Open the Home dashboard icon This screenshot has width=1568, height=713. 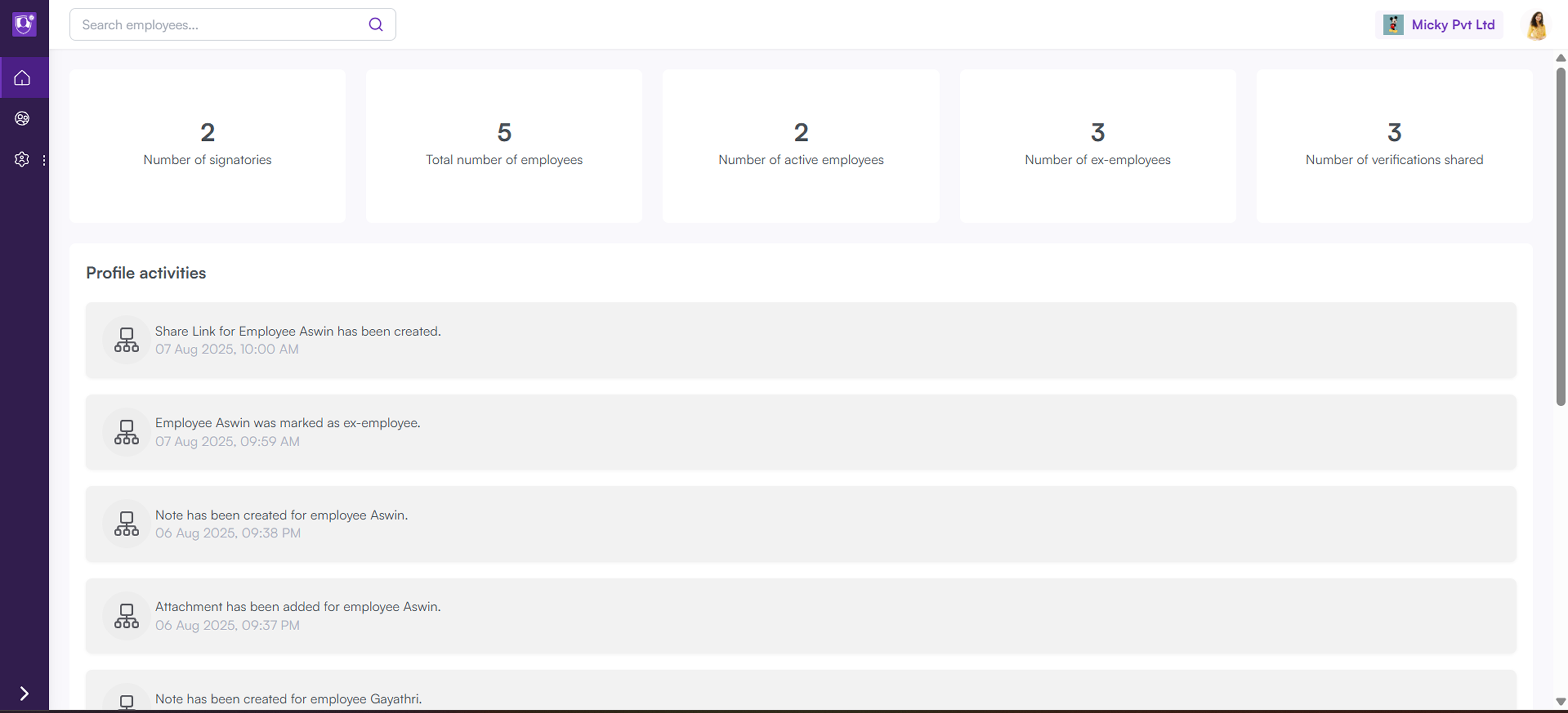[x=22, y=78]
